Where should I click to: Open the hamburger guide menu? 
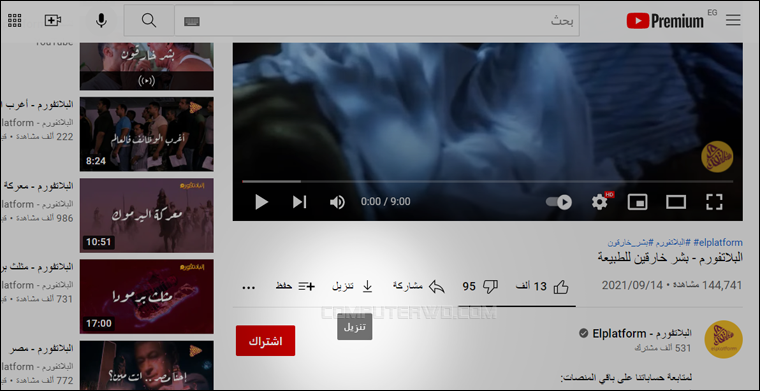pyautogui.click(x=733, y=20)
